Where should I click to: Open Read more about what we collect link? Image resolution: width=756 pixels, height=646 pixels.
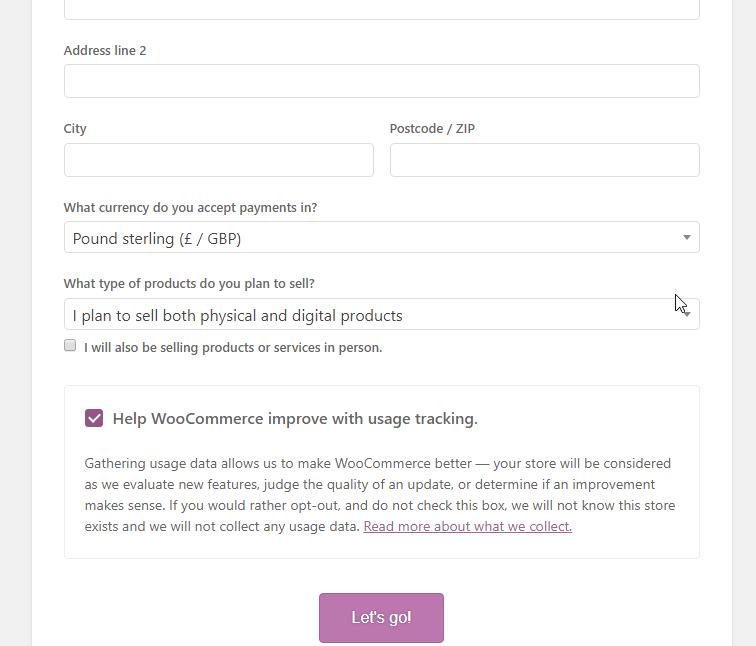point(468,526)
